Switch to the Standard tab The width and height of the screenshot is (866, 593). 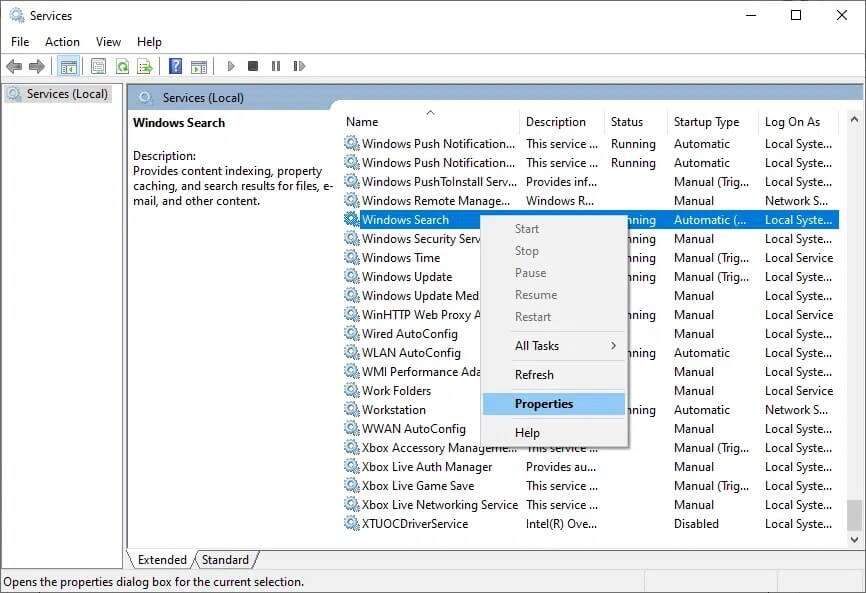[x=225, y=560]
